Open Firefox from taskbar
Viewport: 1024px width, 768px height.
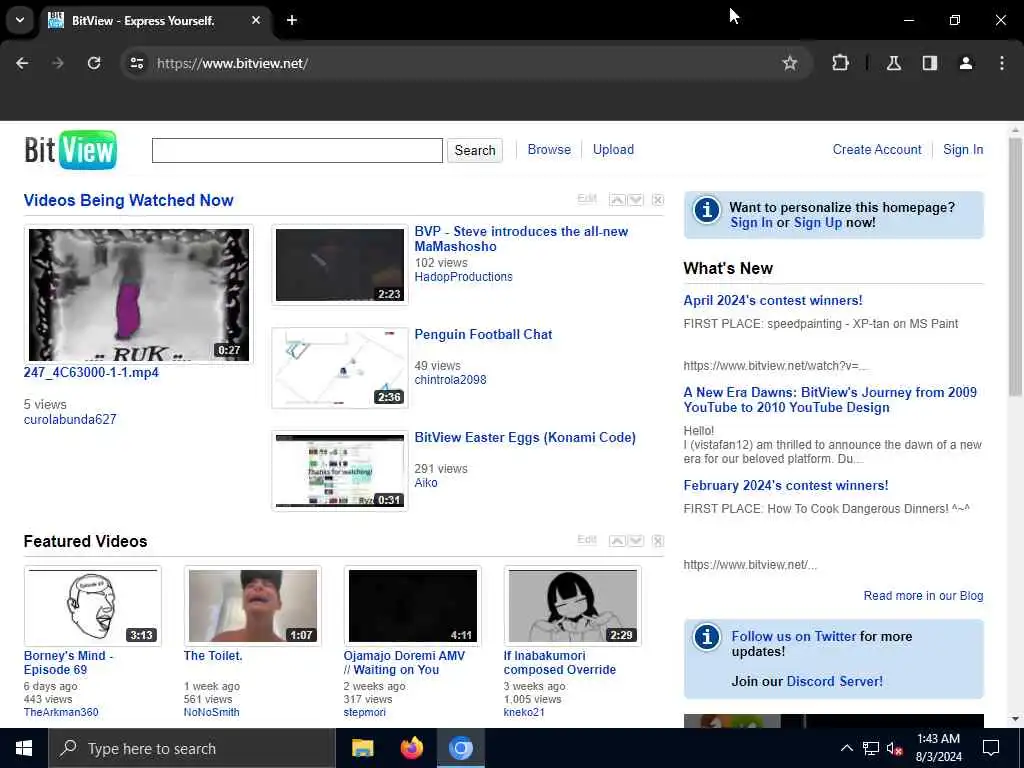pyautogui.click(x=411, y=748)
